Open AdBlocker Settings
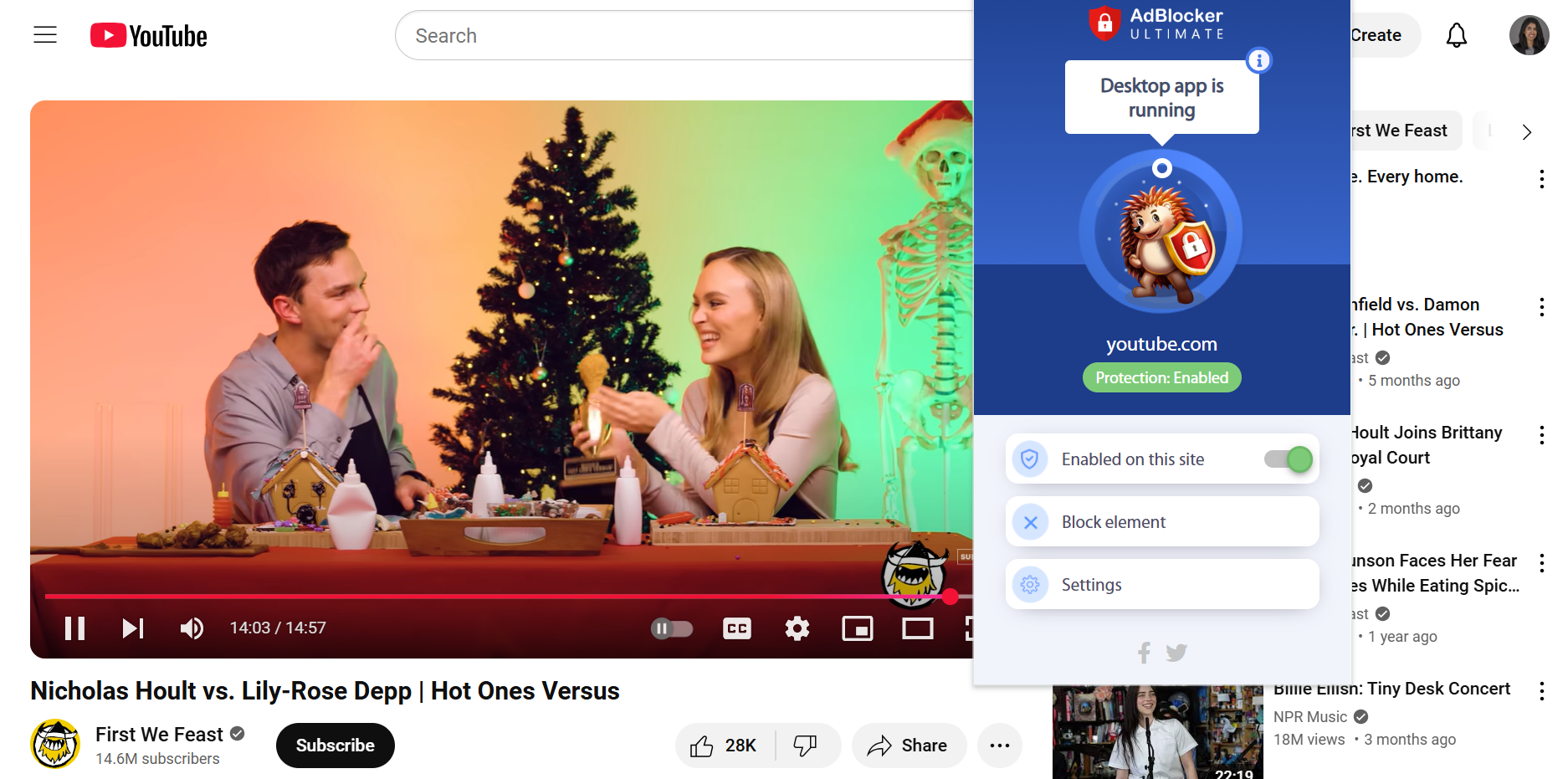Screen dimensions: 1568x779 tap(1162, 584)
